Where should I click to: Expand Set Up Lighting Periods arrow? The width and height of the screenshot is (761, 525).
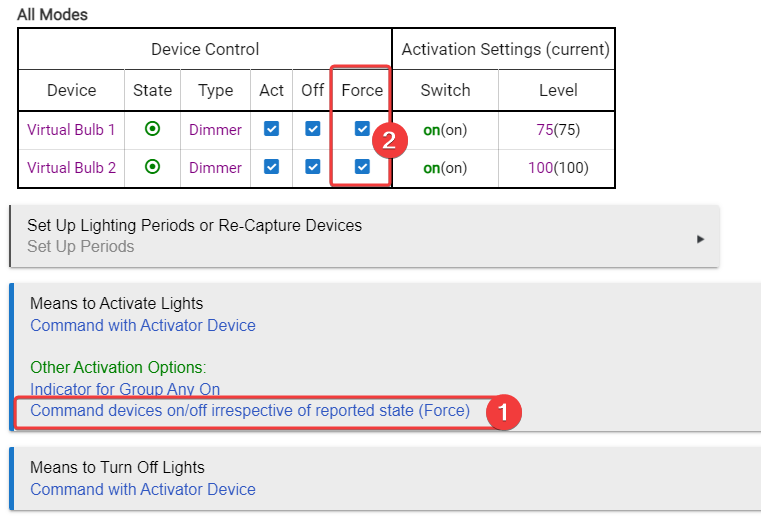pyautogui.click(x=700, y=239)
